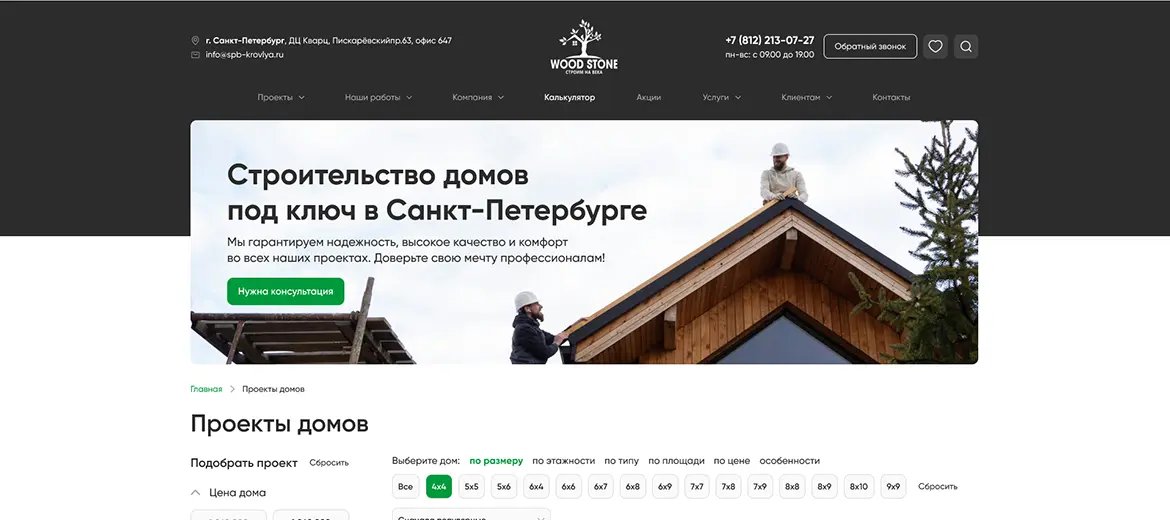Image resolution: width=1170 pixels, height=520 pixels.
Task: Select the по размеру filter tab
Action: point(496,461)
